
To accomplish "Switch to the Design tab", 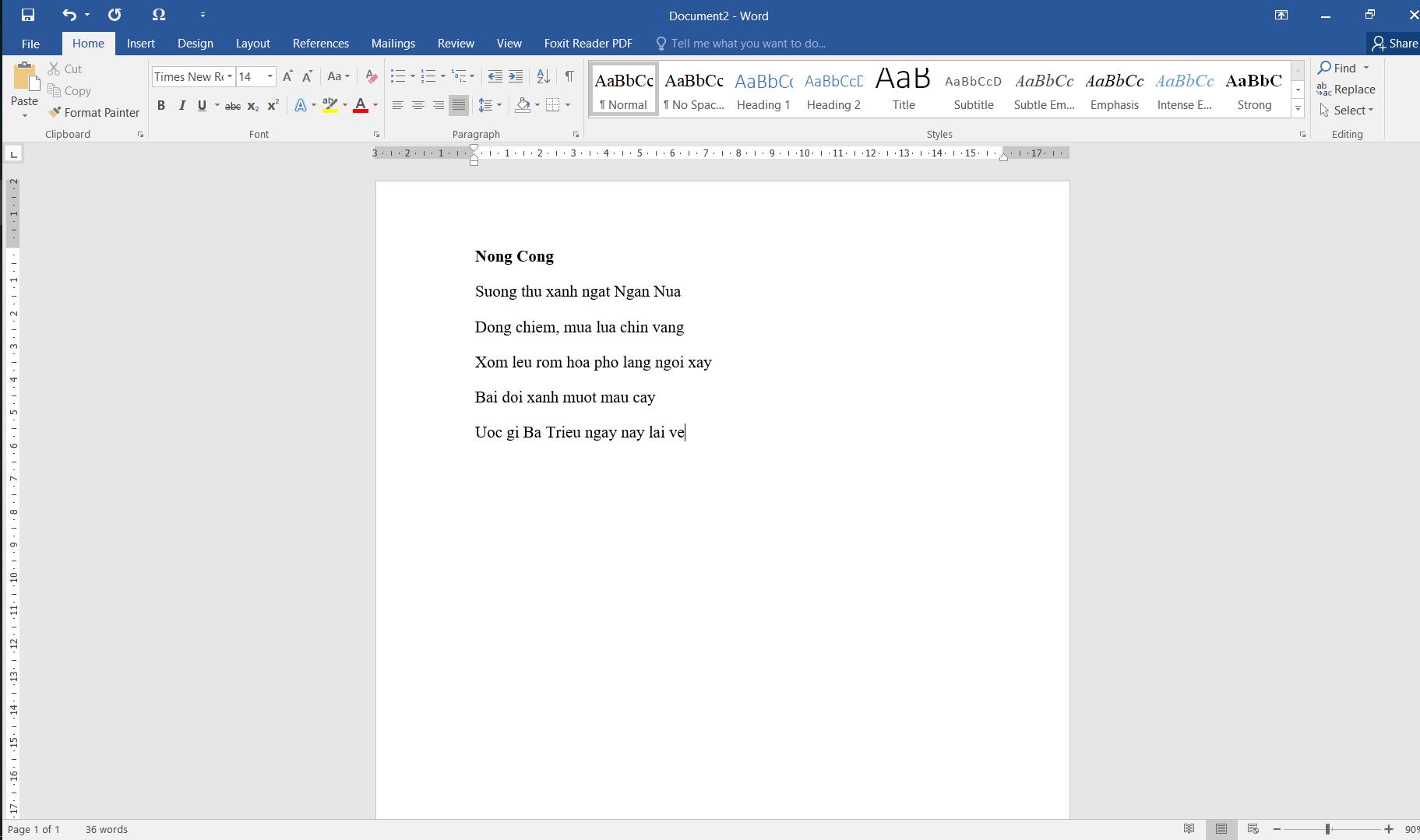I will [x=196, y=44].
